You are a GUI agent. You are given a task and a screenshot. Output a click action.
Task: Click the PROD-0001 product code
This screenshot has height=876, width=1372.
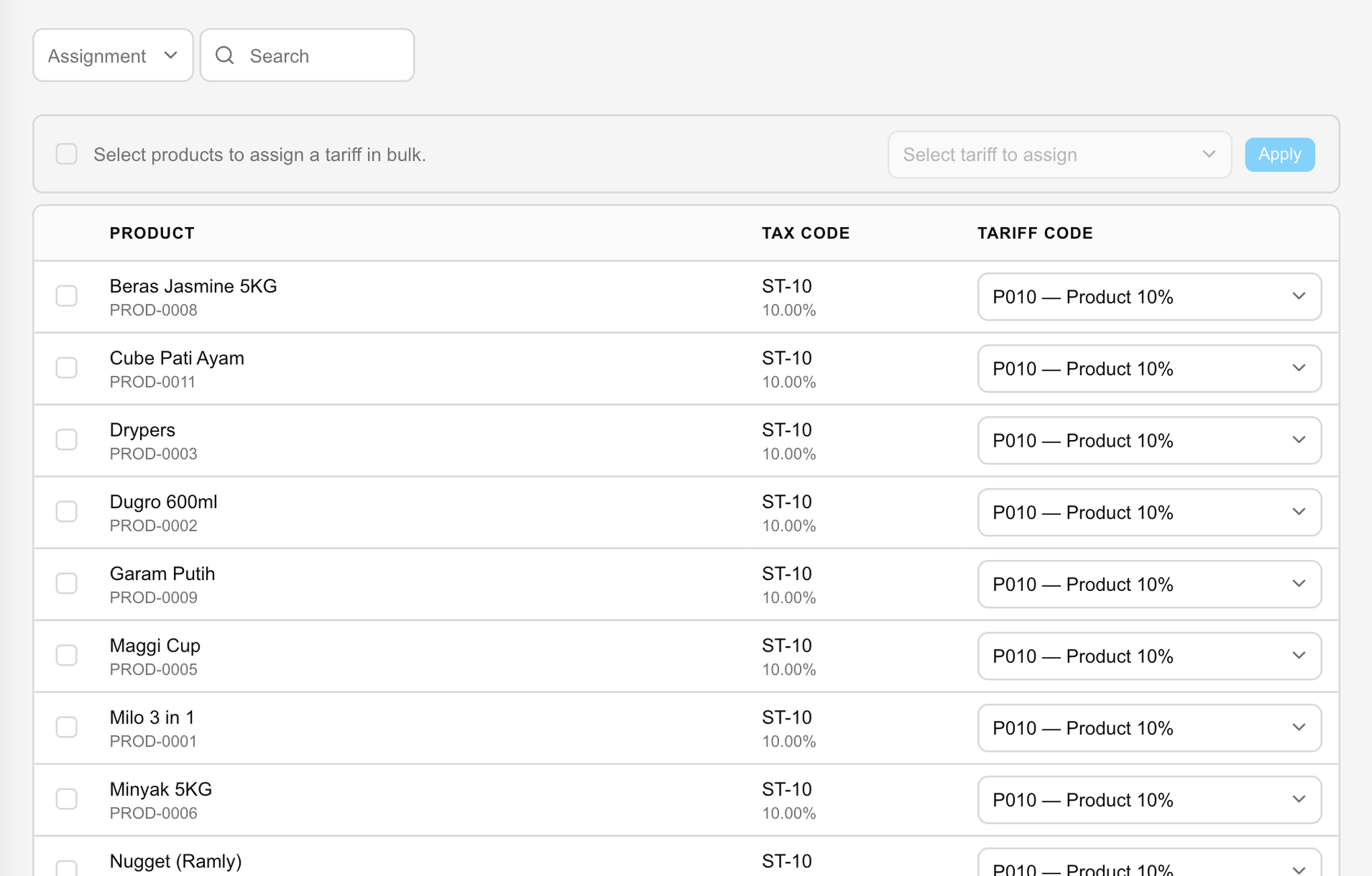coord(154,741)
